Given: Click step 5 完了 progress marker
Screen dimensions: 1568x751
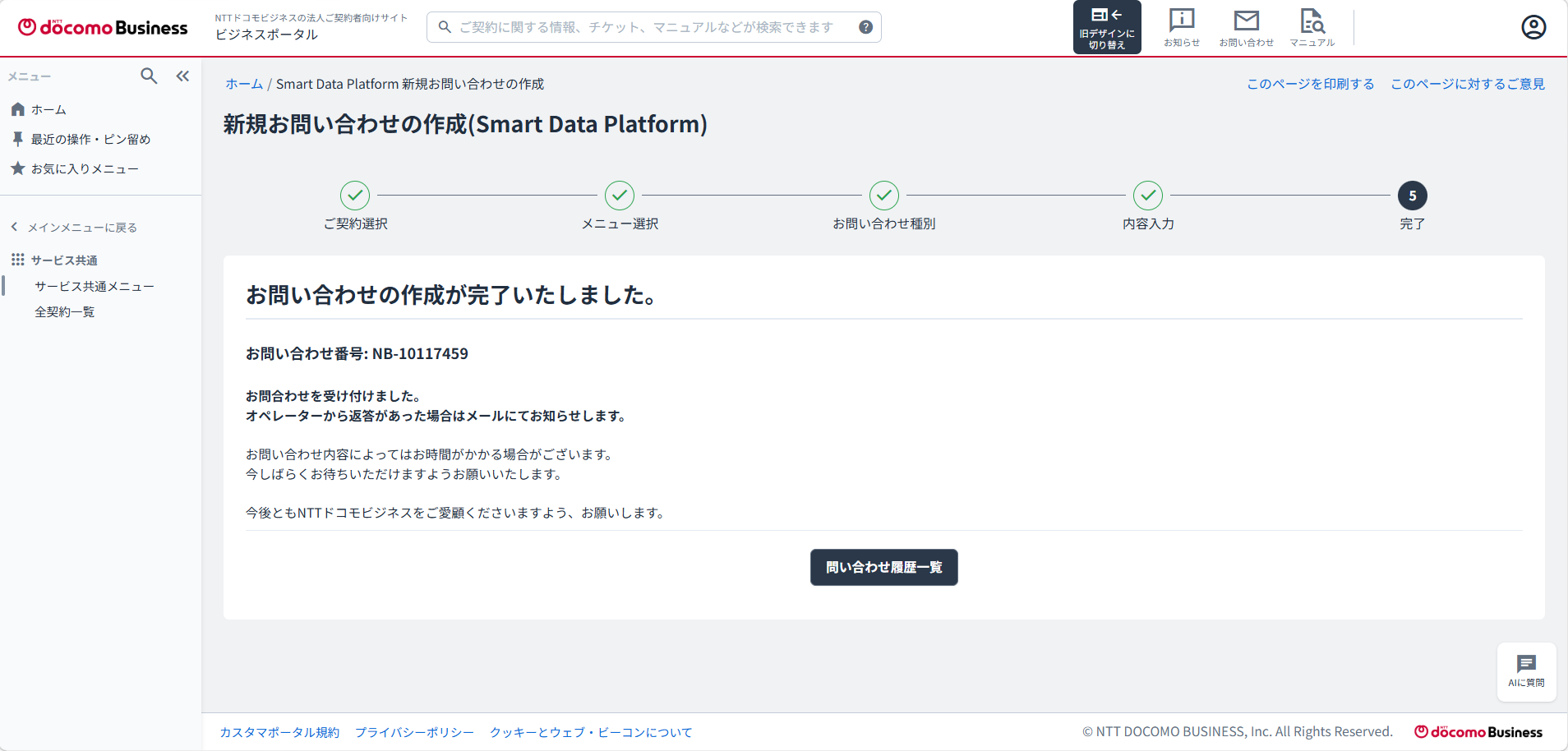Looking at the screenshot, I should click(1412, 196).
